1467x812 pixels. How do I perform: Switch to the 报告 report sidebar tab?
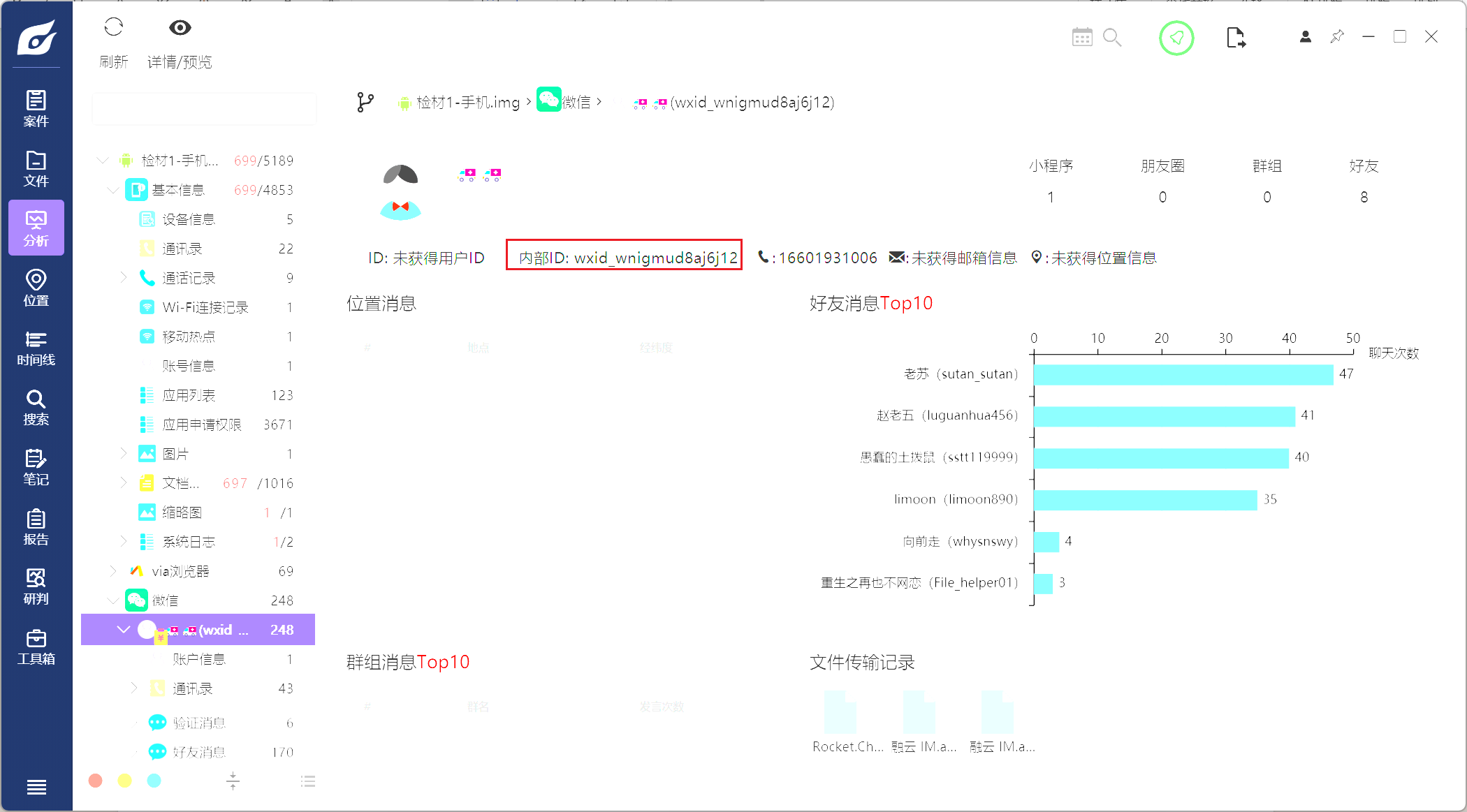pyautogui.click(x=36, y=527)
